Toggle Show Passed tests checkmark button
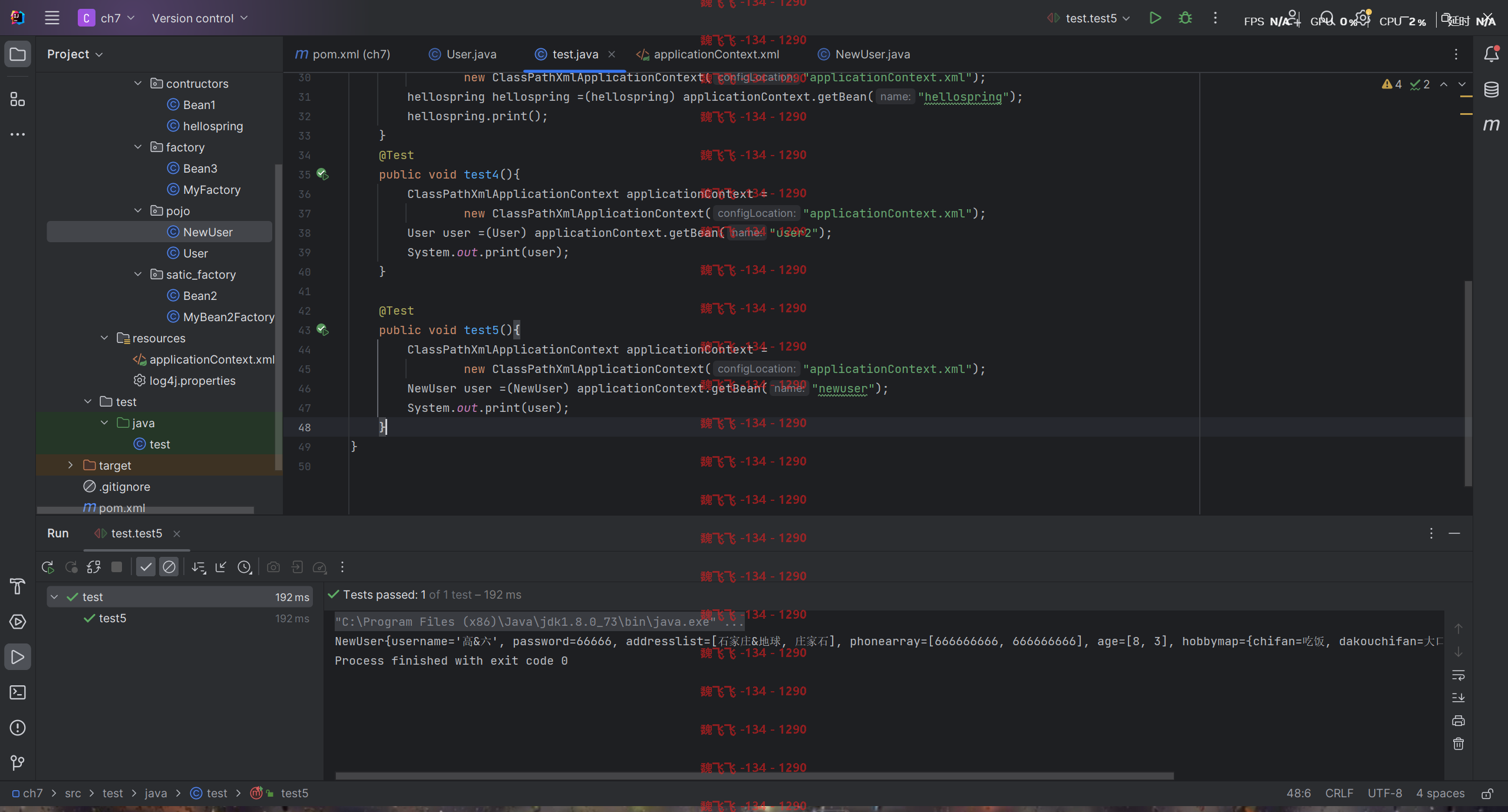Image resolution: width=1508 pixels, height=812 pixels. click(146, 567)
